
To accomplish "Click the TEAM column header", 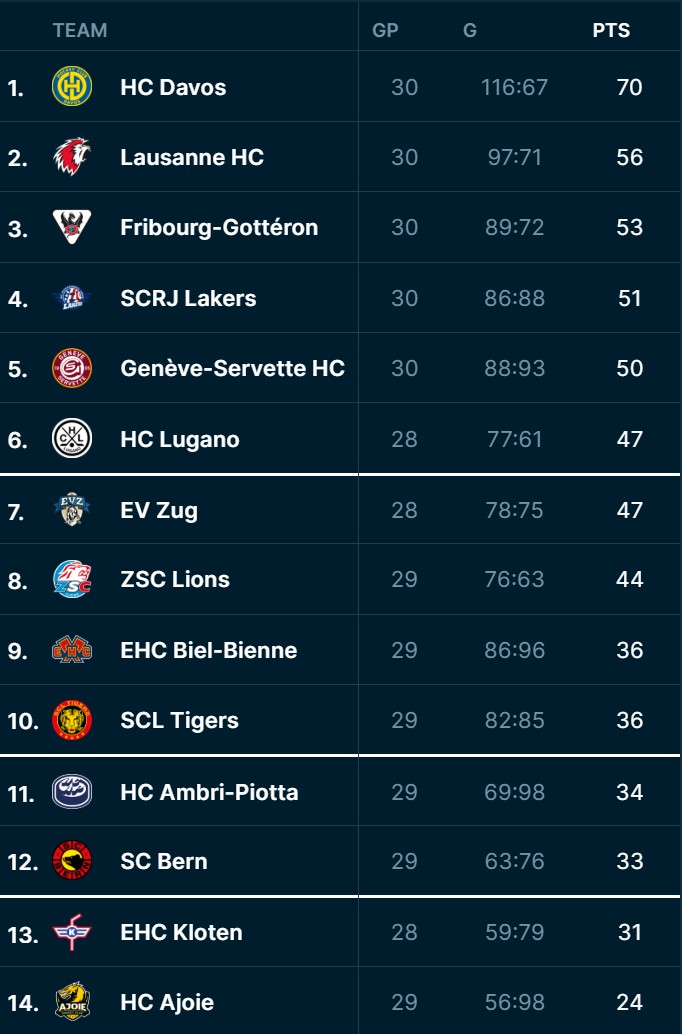I will tap(80, 30).
